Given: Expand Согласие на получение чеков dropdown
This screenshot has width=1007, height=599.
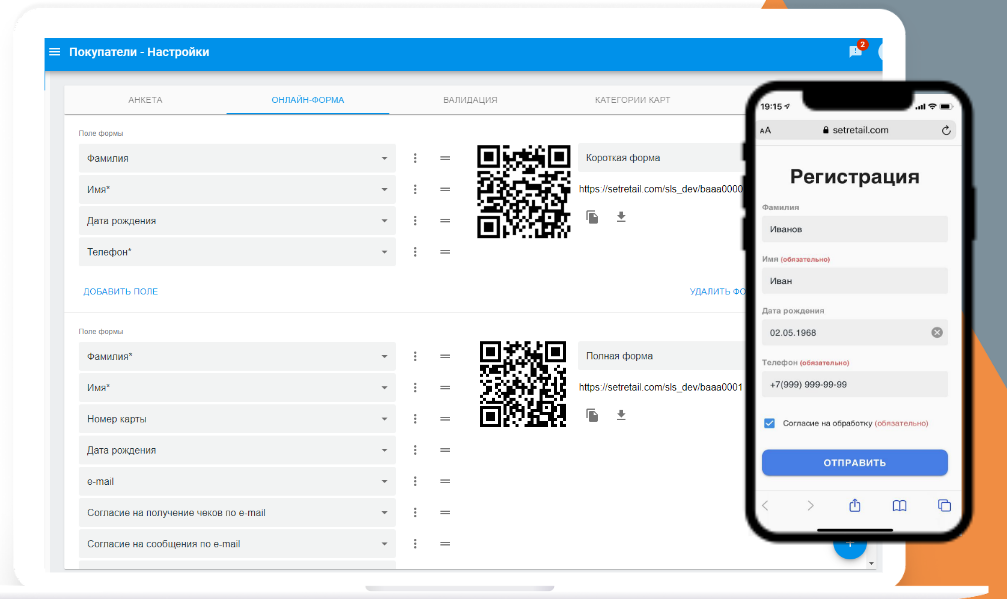Looking at the screenshot, I should 384,513.
